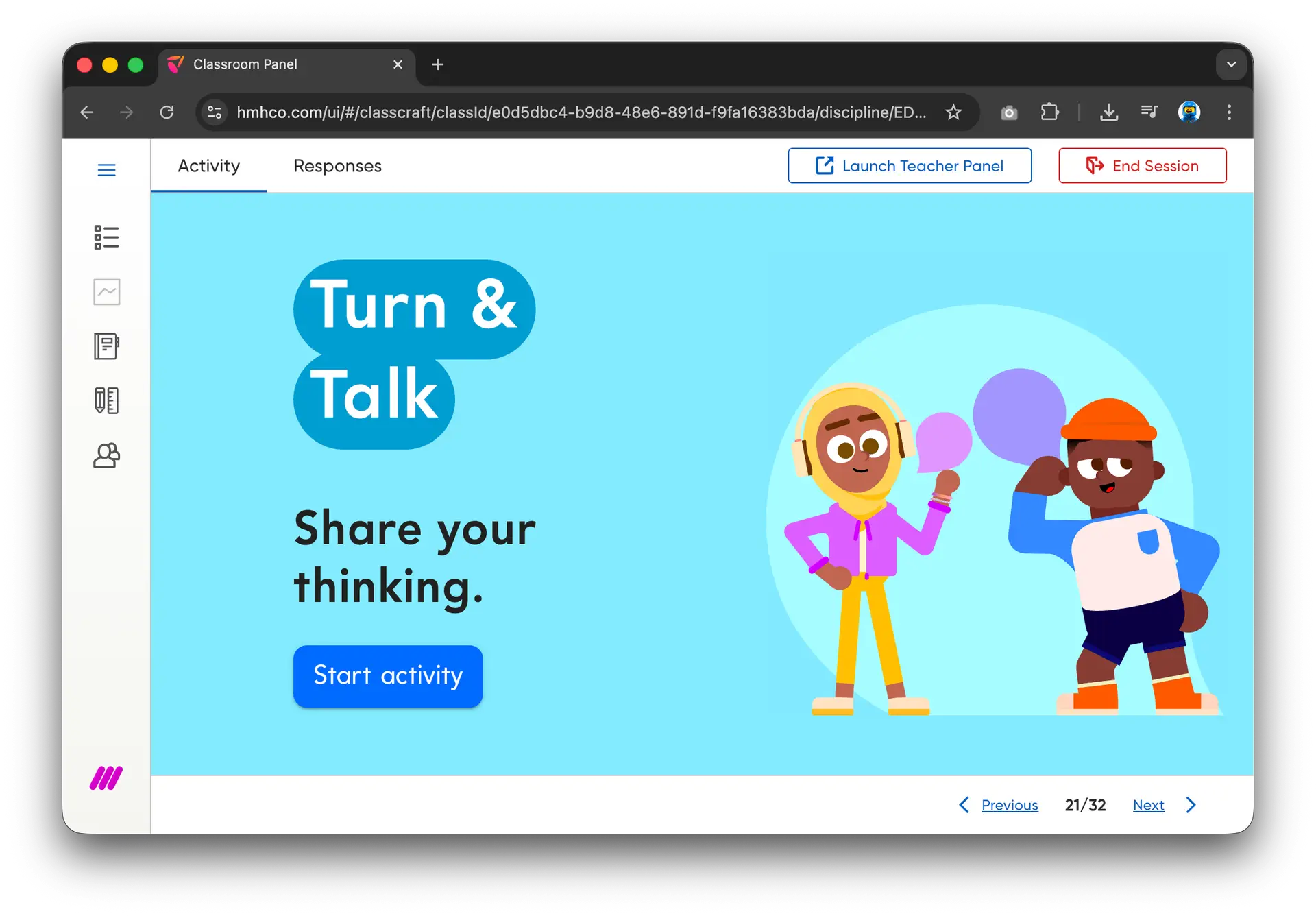This screenshot has height=916, width=1316.
Task: Open the Chrome three-dot menu
Action: tap(1229, 112)
